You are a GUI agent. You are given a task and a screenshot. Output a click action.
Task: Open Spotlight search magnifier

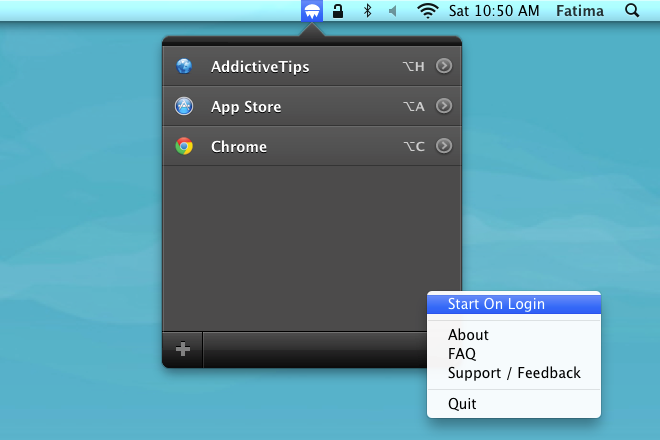(632, 11)
